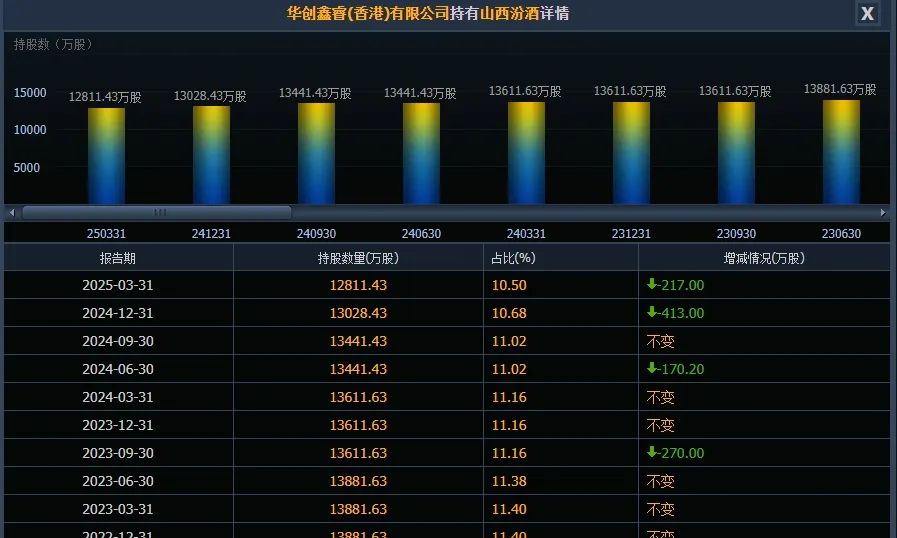
Task: Click 山西汾酒 in the dialog title
Action: pos(510,13)
